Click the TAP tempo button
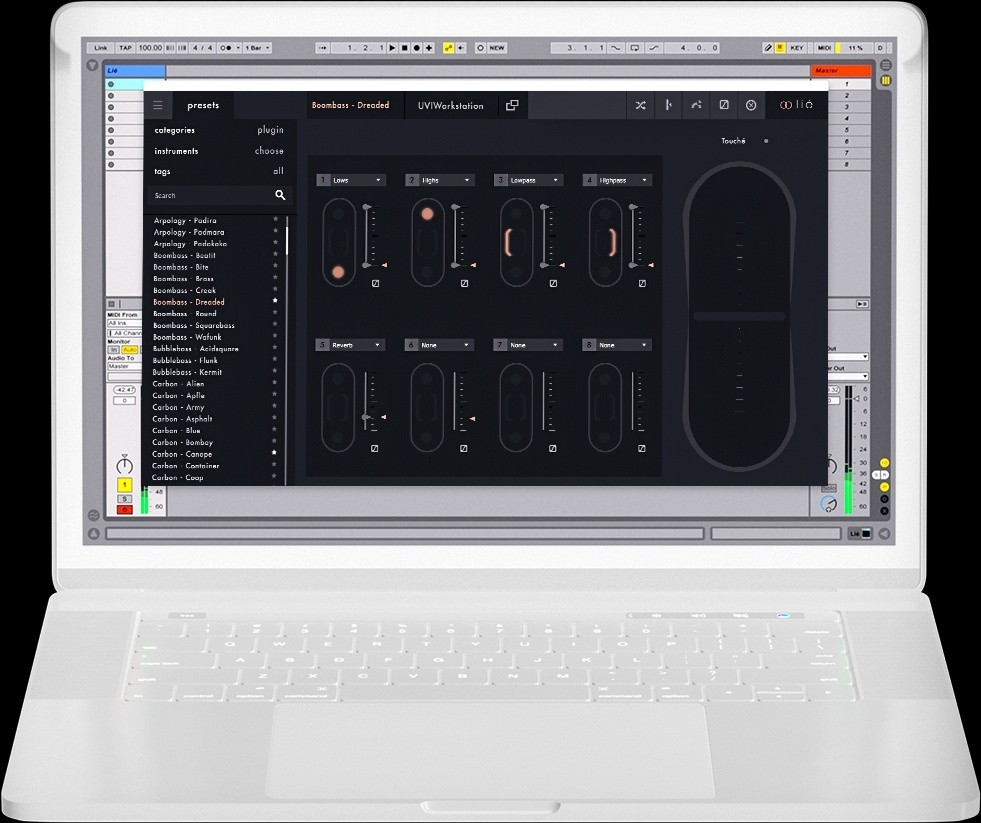Image resolution: width=981 pixels, height=823 pixels. coord(126,48)
